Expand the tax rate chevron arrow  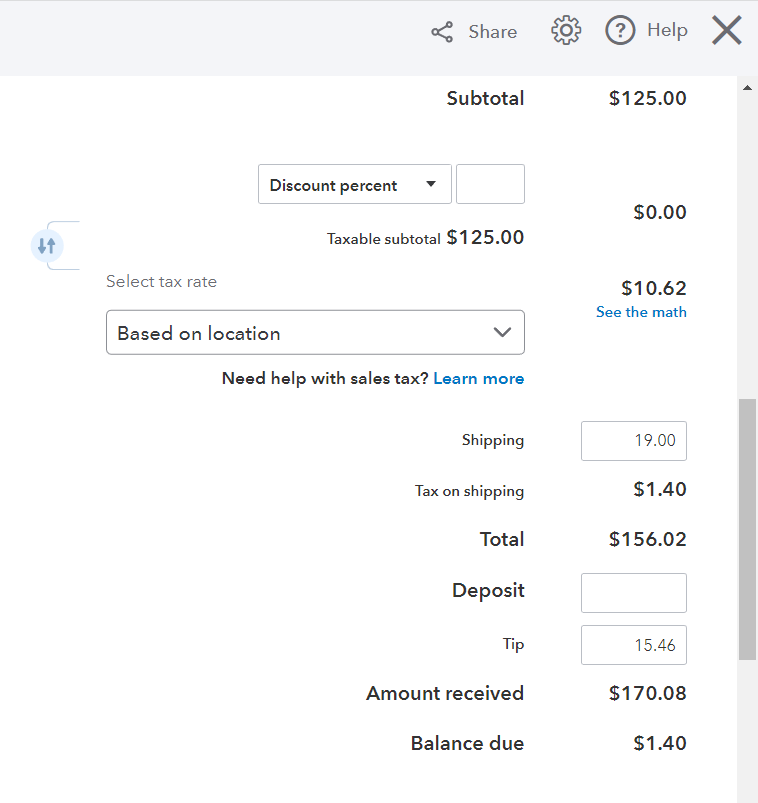502,332
